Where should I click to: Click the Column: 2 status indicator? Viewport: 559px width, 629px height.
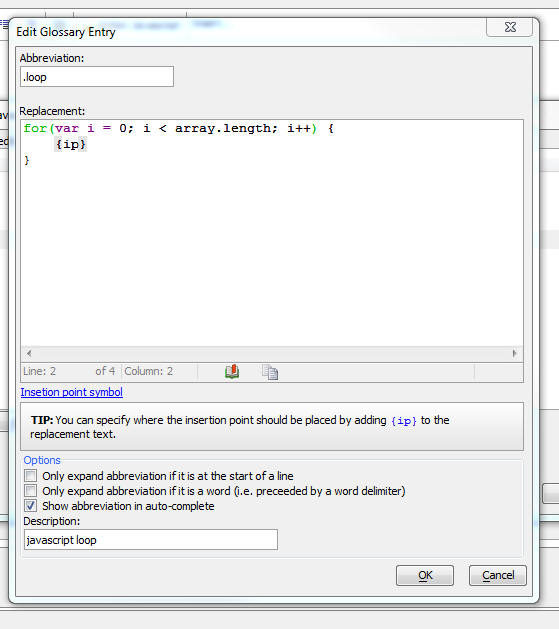click(149, 371)
